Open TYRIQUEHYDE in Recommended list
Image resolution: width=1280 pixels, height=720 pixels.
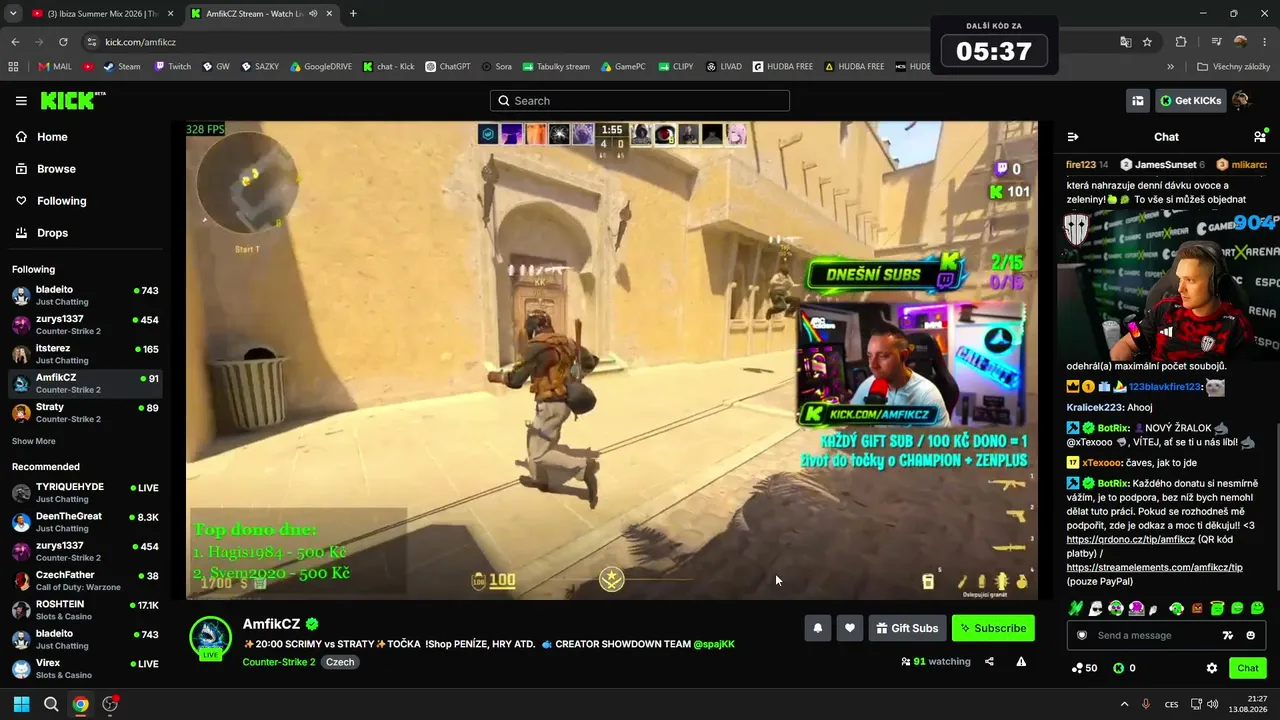point(85,492)
